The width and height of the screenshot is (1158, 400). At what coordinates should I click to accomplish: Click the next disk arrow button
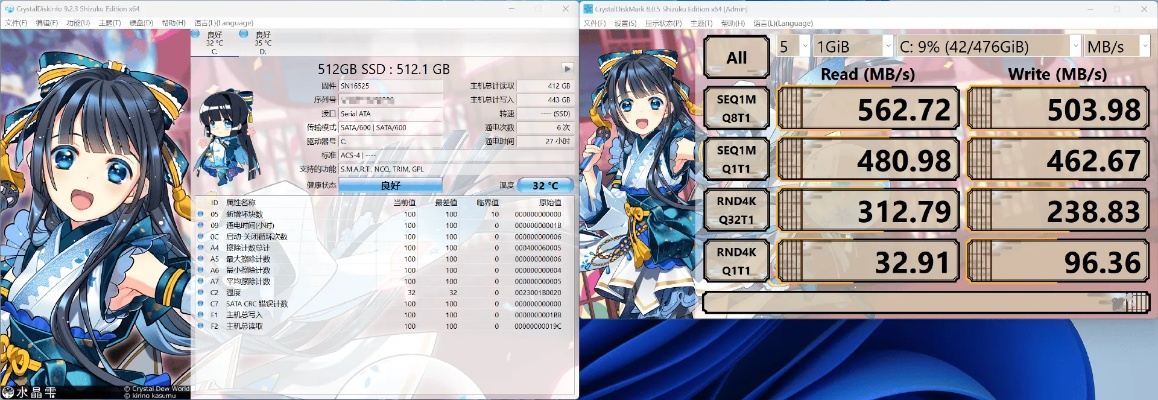coord(567,68)
